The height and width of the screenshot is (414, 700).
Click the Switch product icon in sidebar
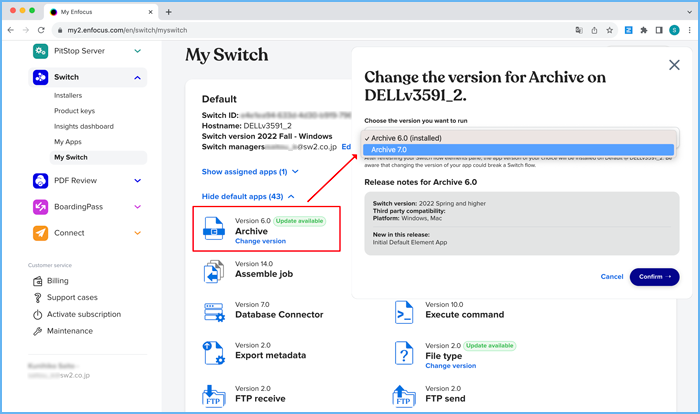(x=40, y=77)
